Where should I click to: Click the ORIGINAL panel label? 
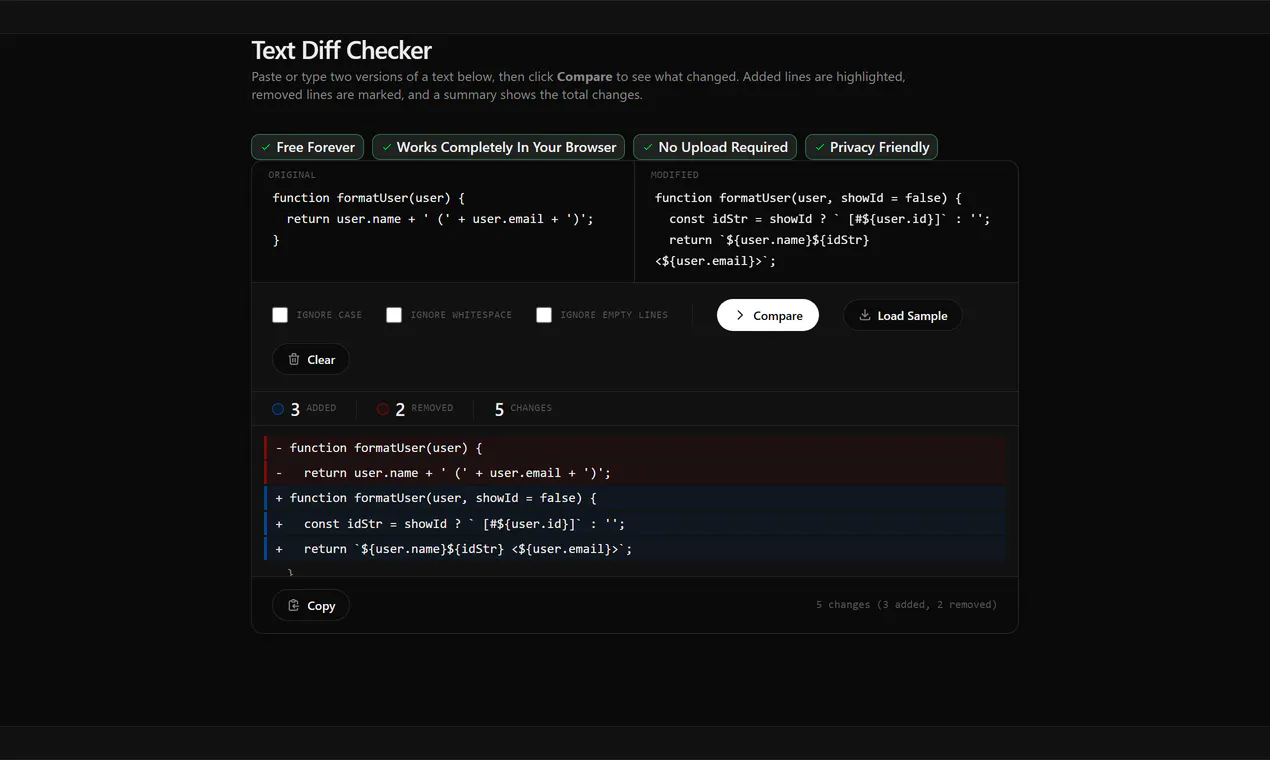[x=292, y=175]
